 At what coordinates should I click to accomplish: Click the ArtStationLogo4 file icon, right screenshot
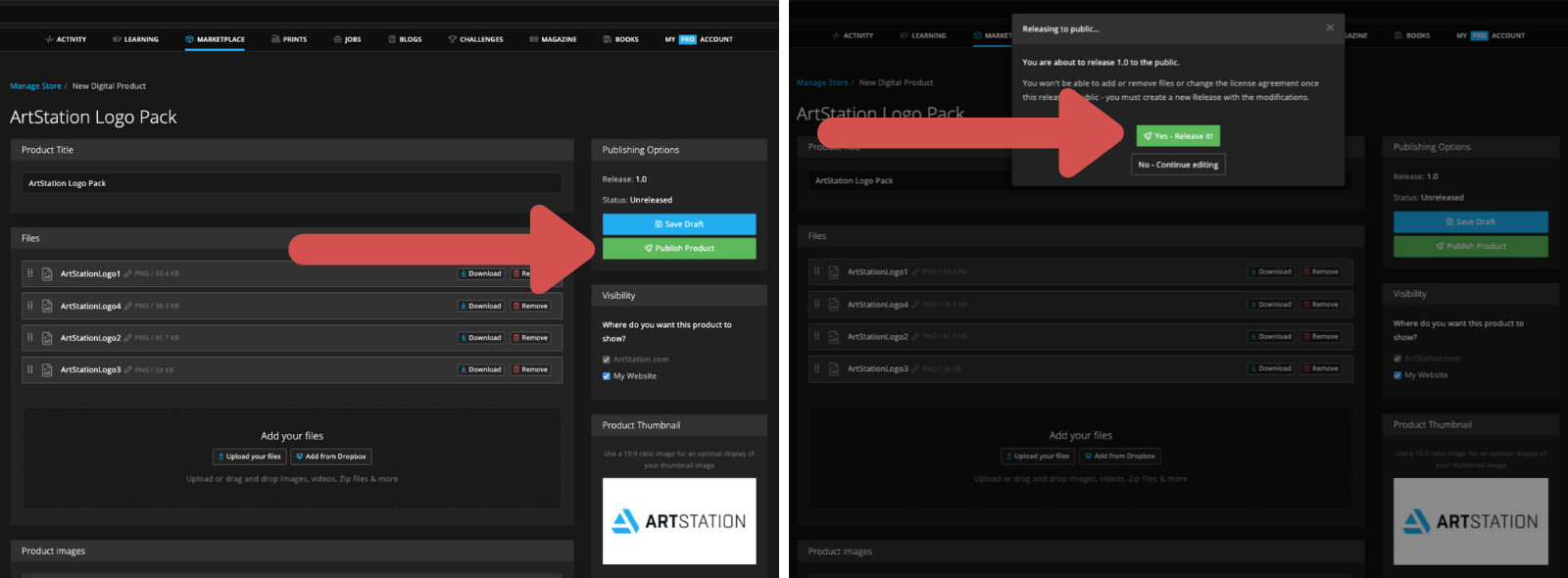point(834,305)
